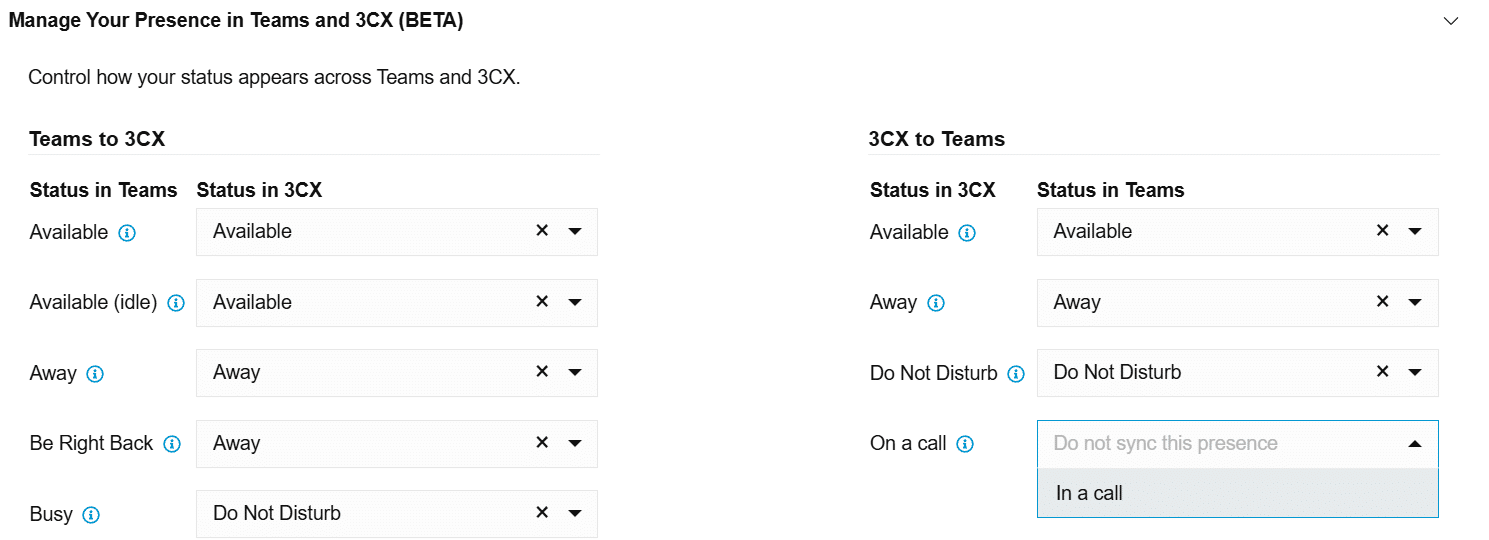The image size is (1489, 540).
Task: Clear Teams Available mapping with X
Action: [542, 230]
